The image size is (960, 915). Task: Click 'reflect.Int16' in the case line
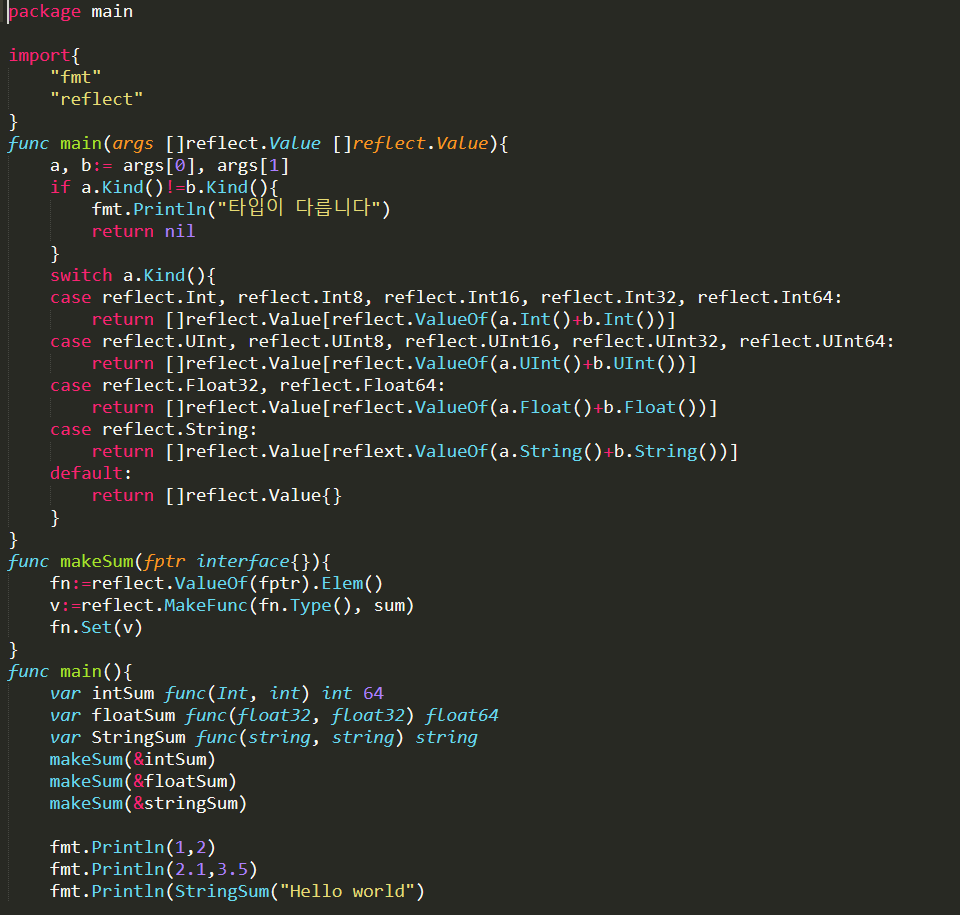coord(452,298)
